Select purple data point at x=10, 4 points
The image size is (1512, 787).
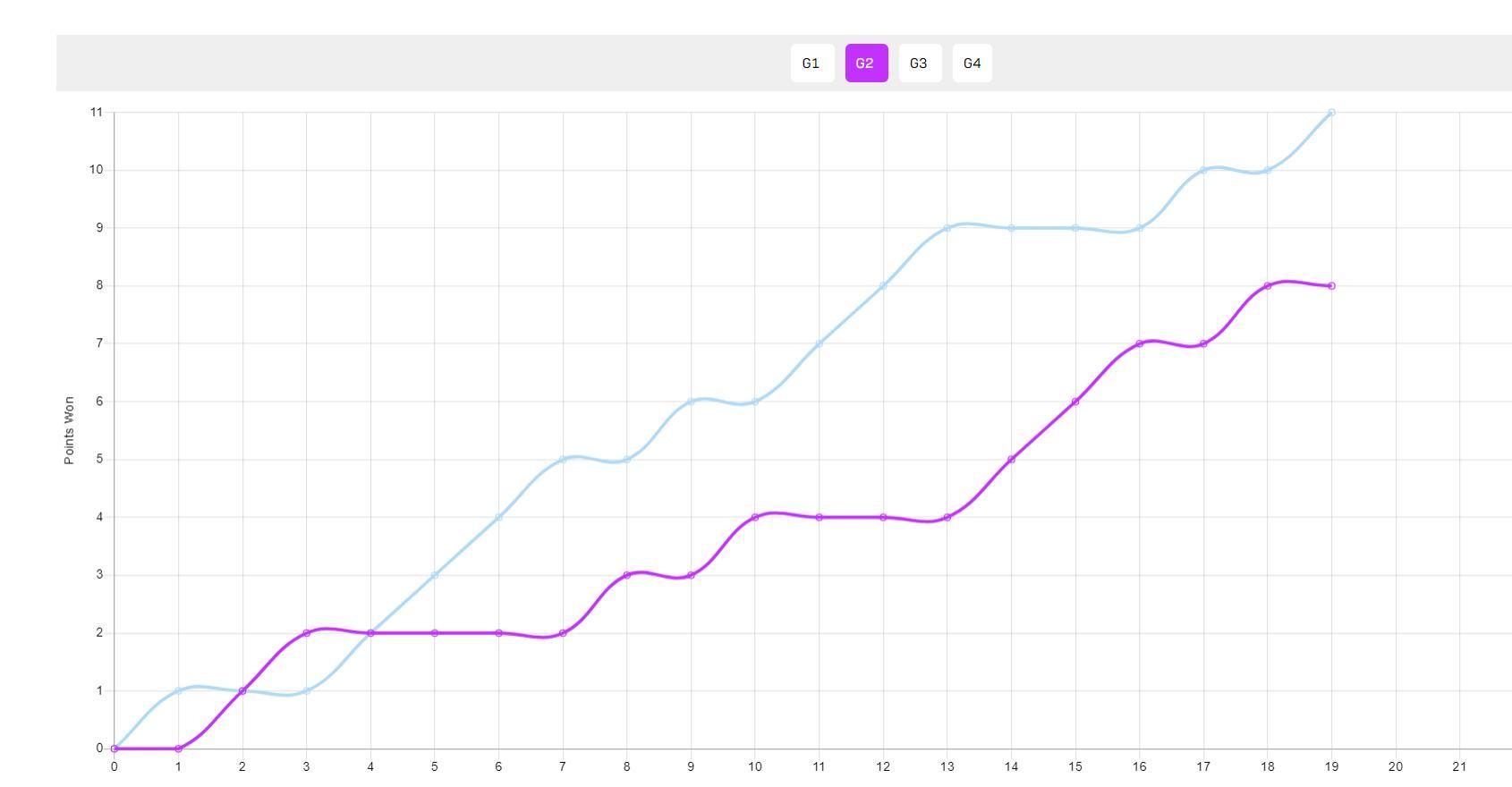point(755,517)
